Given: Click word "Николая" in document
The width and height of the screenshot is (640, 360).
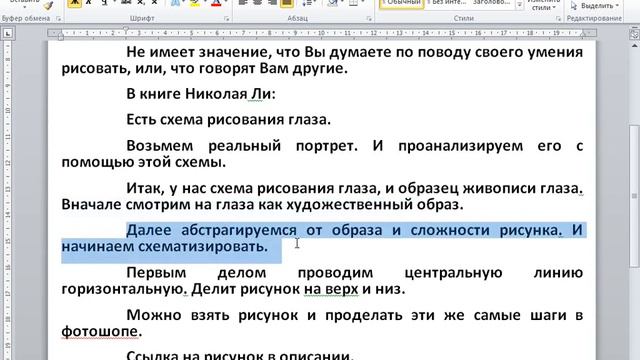Looking at the screenshot, I should tap(216, 94).
